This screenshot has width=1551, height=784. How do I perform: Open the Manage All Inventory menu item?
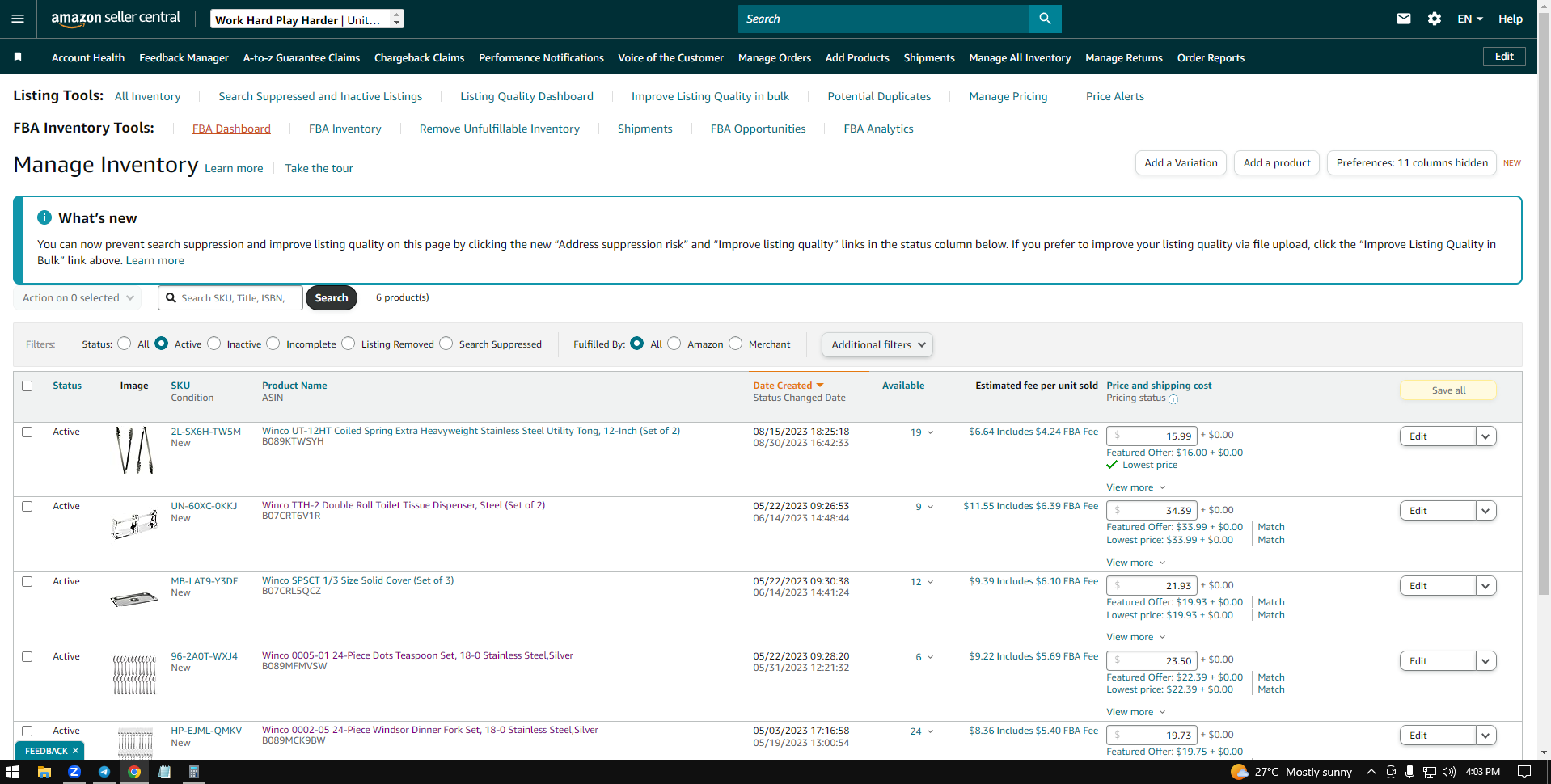(1020, 57)
